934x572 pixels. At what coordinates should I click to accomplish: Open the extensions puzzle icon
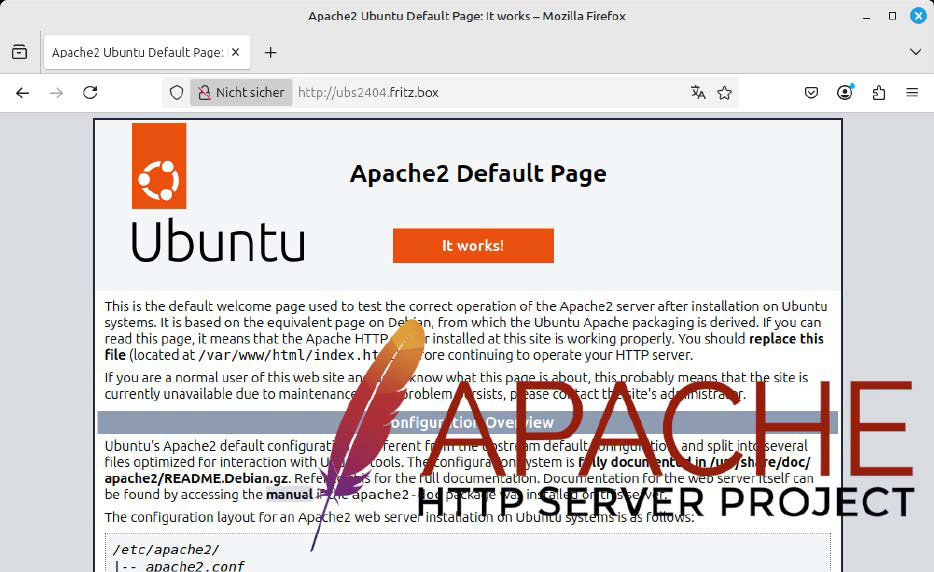point(879,92)
